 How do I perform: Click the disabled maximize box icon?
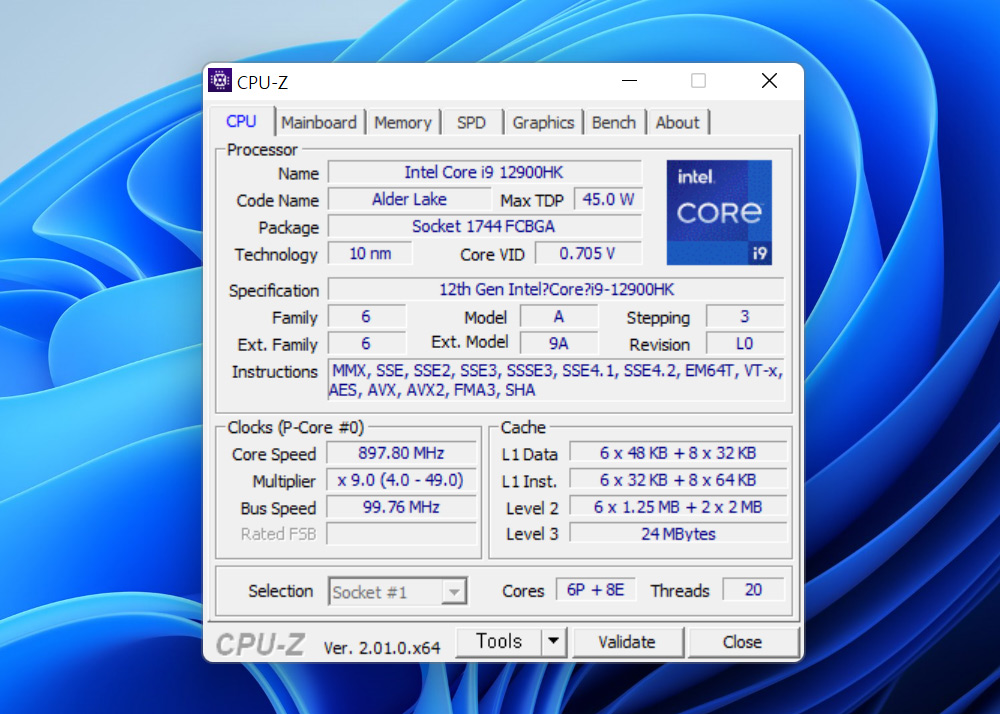pyautogui.click(x=698, y=81)
